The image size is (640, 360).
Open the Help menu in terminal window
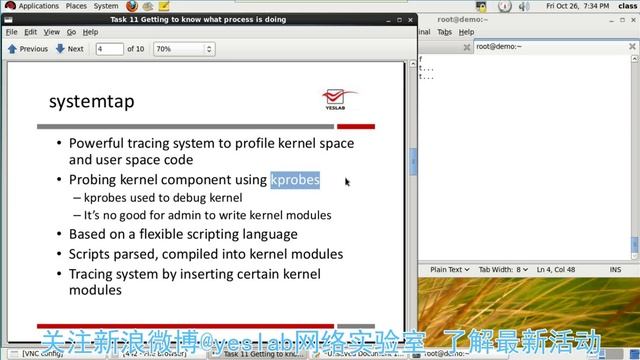point(466,32)
